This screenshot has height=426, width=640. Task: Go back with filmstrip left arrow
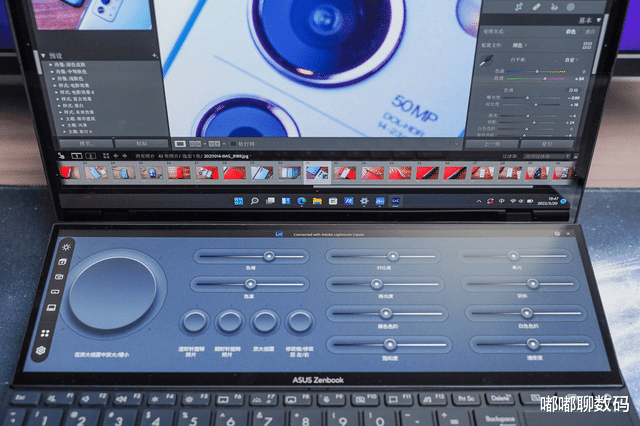116,155
